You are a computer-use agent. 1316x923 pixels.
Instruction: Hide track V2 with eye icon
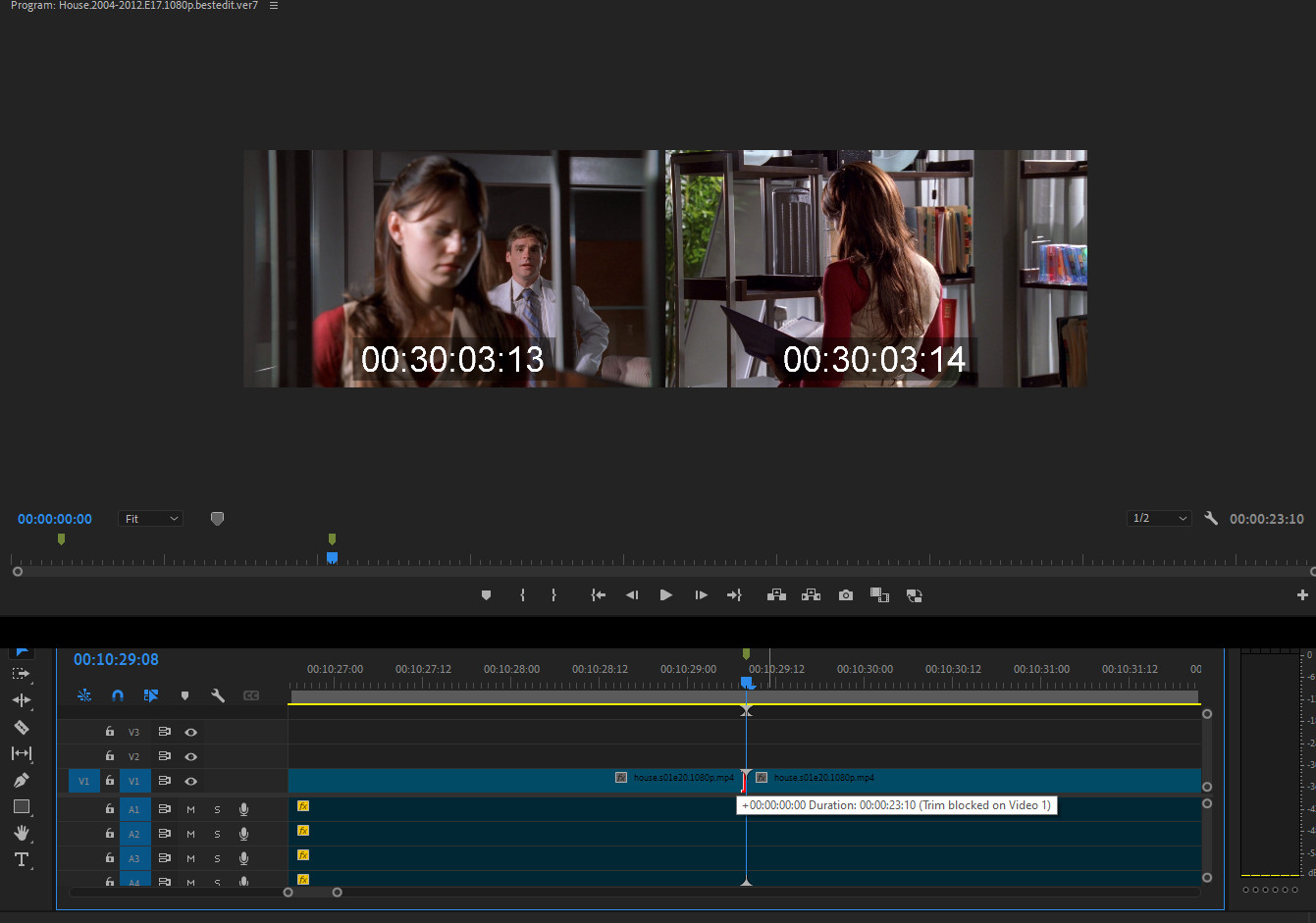pos(191,756)
